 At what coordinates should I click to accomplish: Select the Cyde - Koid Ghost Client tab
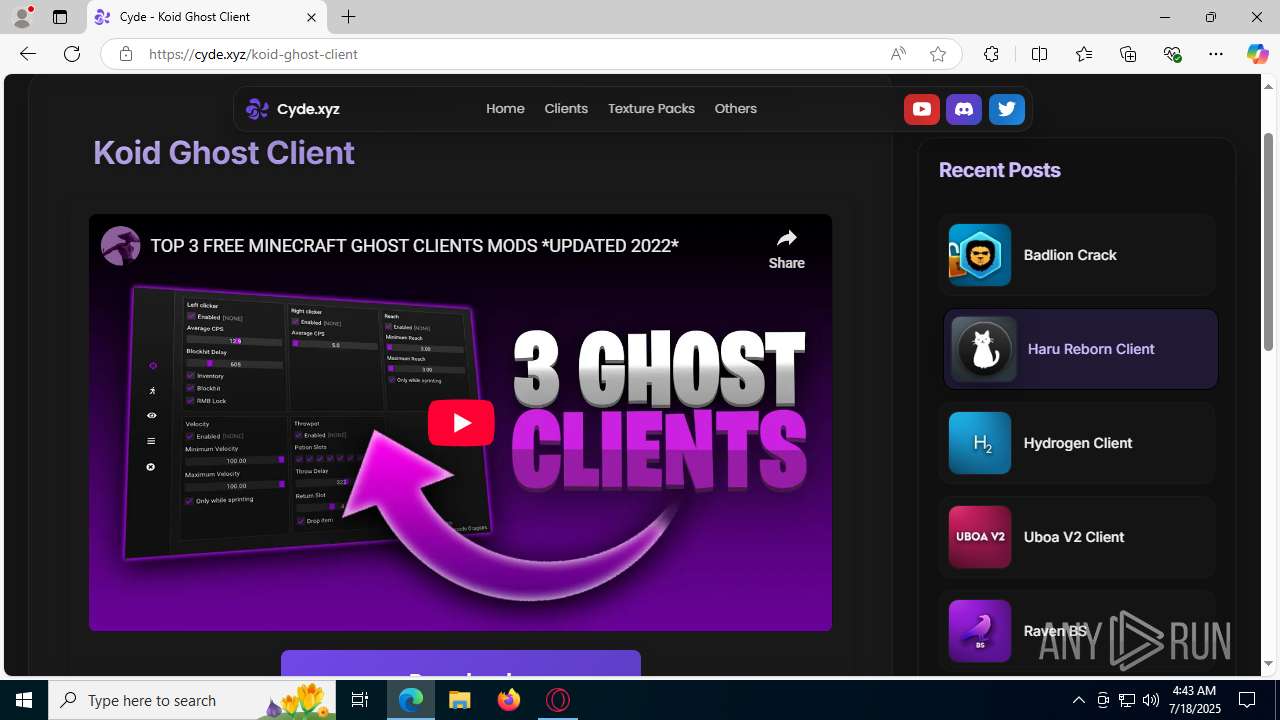(x=207, y=17)
